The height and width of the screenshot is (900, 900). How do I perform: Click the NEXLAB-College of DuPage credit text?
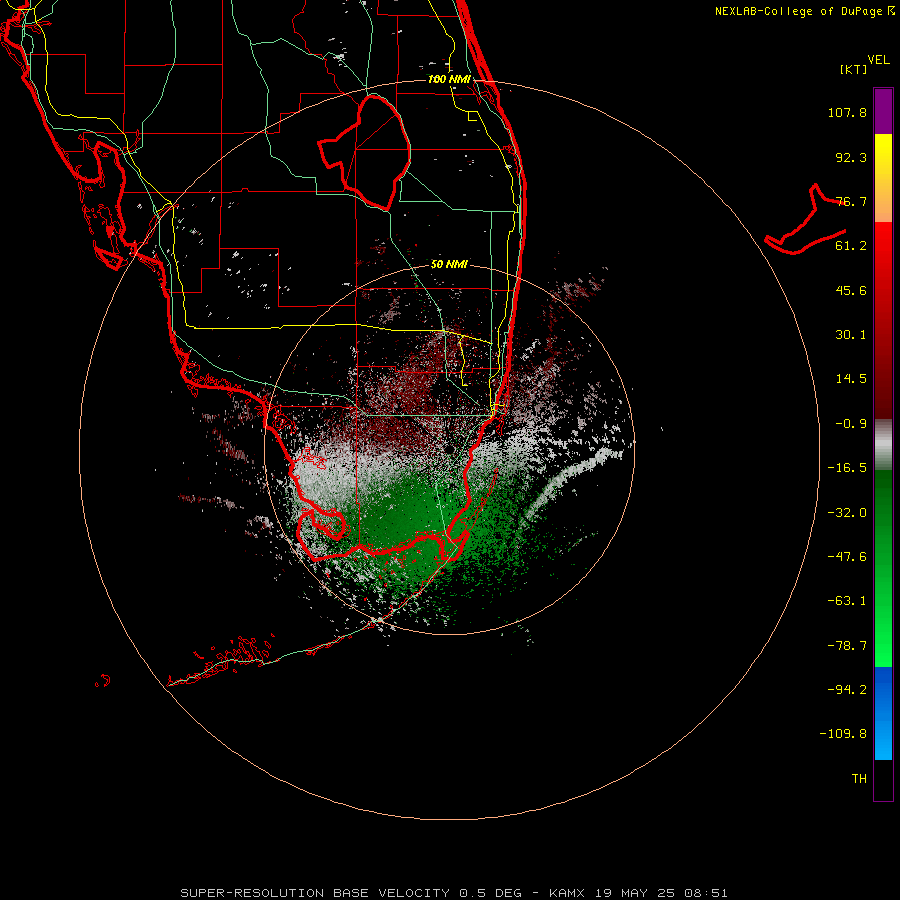click(x=805, y=11)
